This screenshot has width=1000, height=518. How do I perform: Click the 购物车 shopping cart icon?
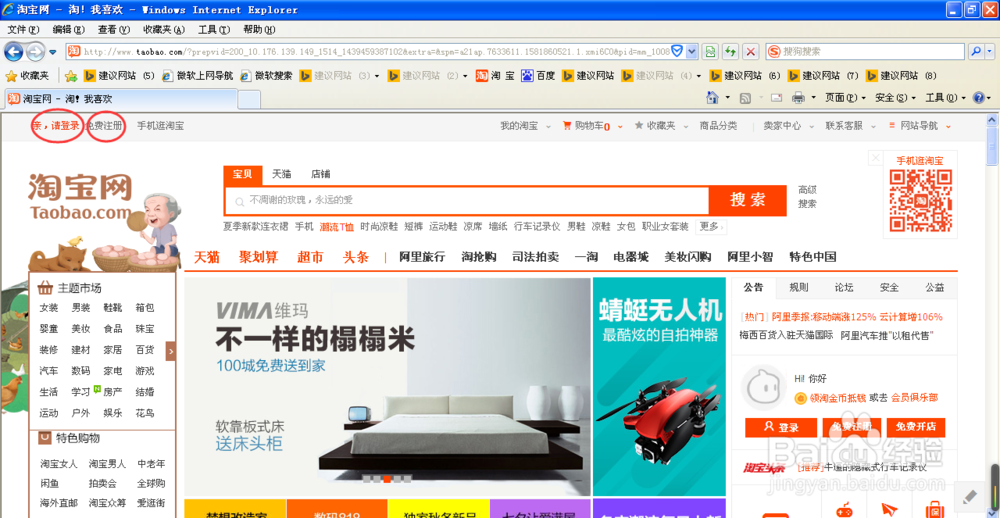[566, 126]
